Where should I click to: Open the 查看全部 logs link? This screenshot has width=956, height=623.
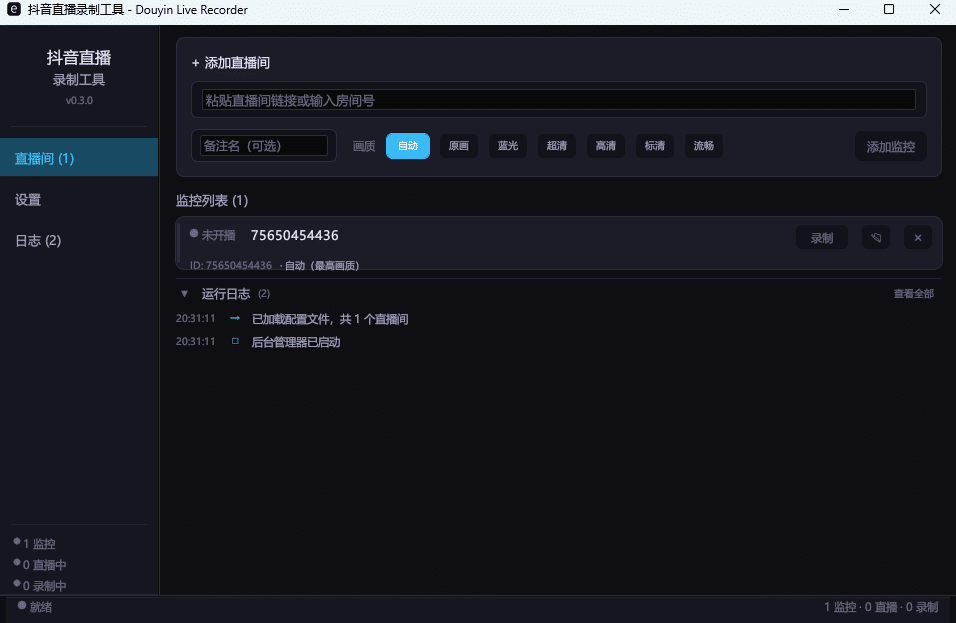[x=913, y=294]
